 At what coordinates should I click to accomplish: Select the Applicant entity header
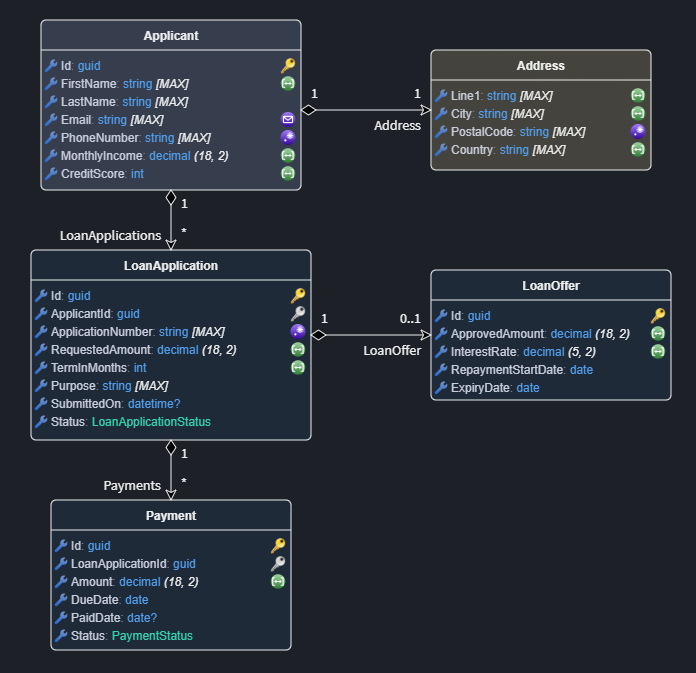tap(171, 36)
